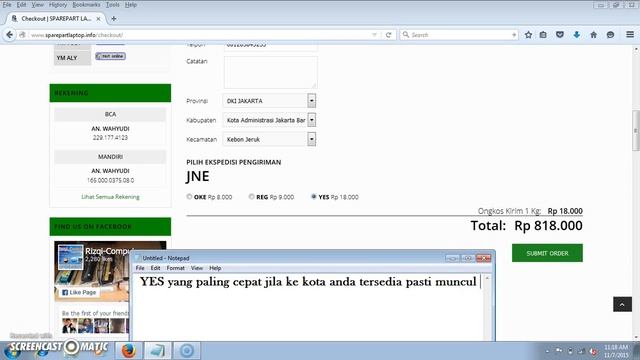Open Lihat Semua Rekening link

(110, 197)
